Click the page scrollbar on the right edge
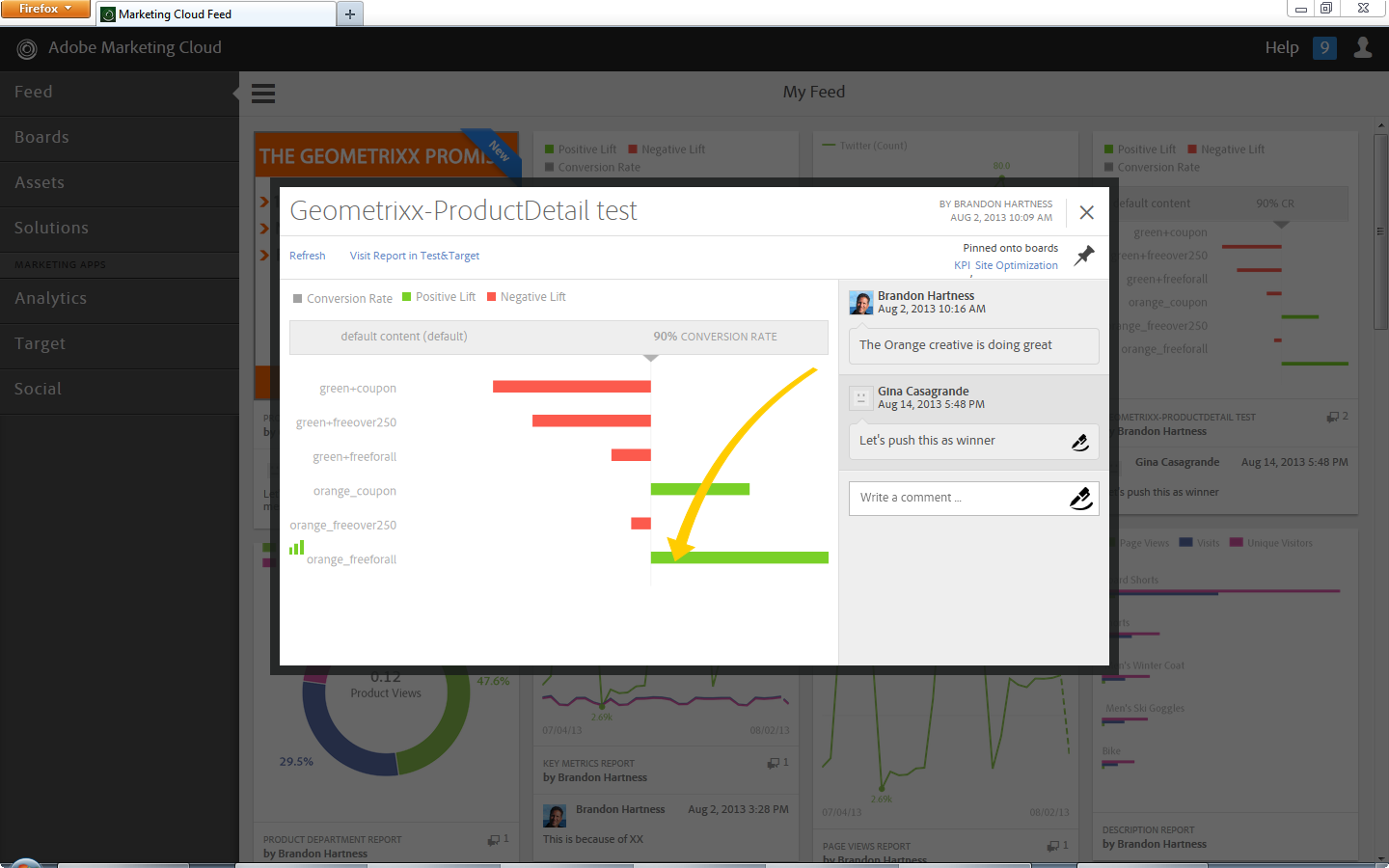 coord(1380,231)
